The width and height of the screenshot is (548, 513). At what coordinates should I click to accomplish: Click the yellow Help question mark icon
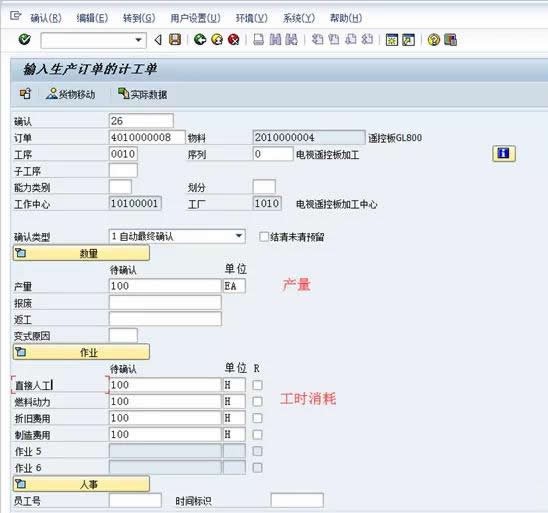tap(433, 40)
